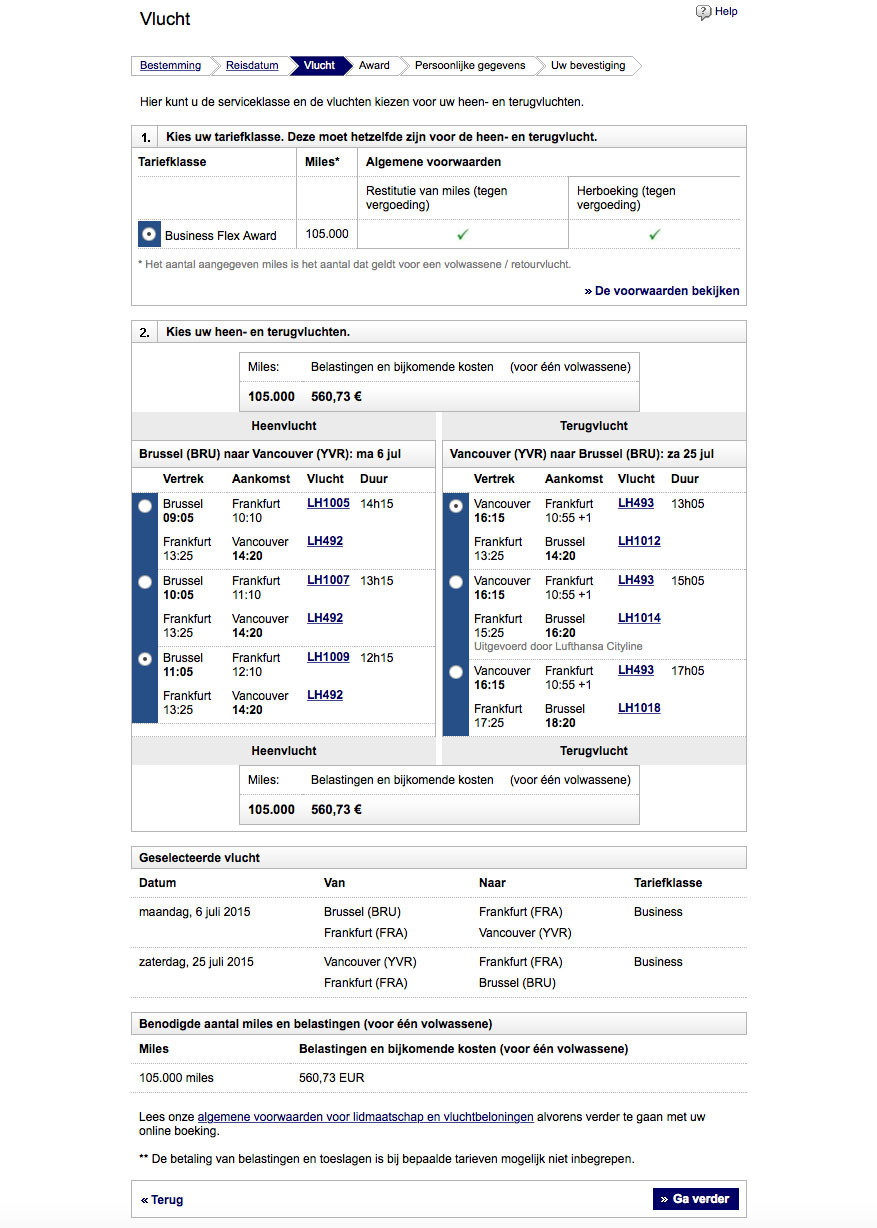Click 'De voorwaarden bekijken' link
Screen dimensions: 877x1228
[x=662, y=291]
